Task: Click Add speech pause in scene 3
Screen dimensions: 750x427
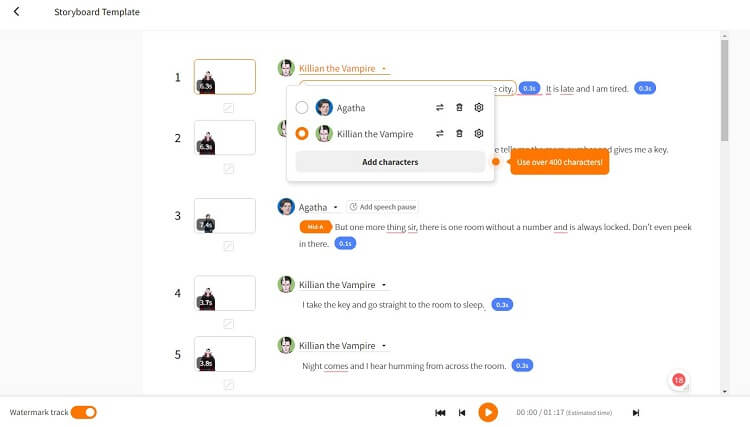Action: pos(383,207)
